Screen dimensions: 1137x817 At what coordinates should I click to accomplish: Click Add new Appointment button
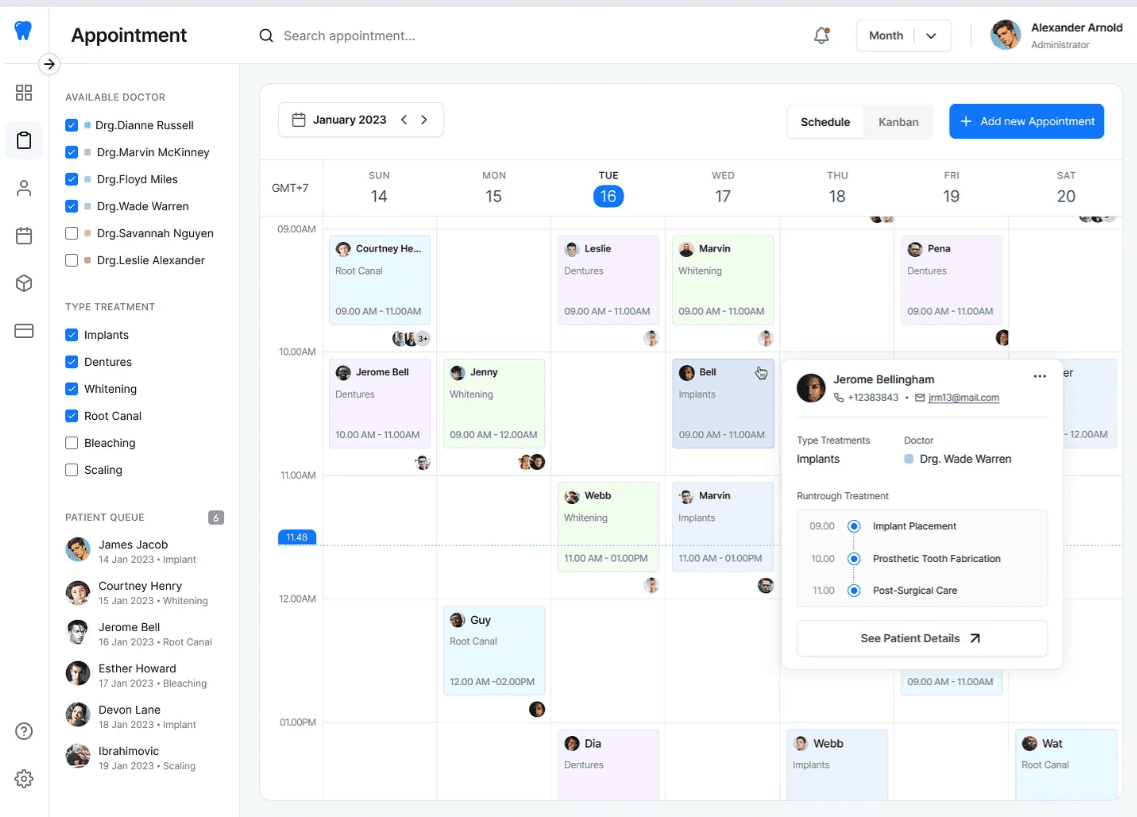pyautogui.click(x=1026, y=121)
